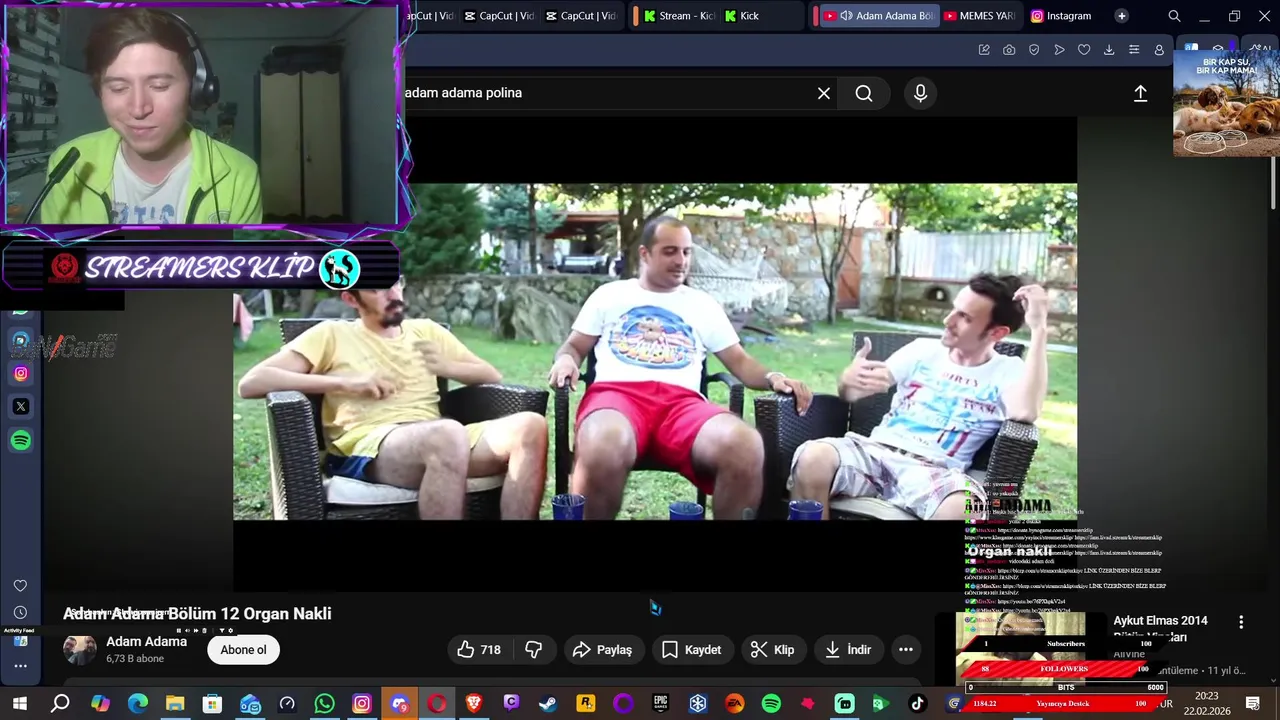Click the heart bookmark icon in address bar
Screen dimensions: 1280x720
tap(1084, 50)
